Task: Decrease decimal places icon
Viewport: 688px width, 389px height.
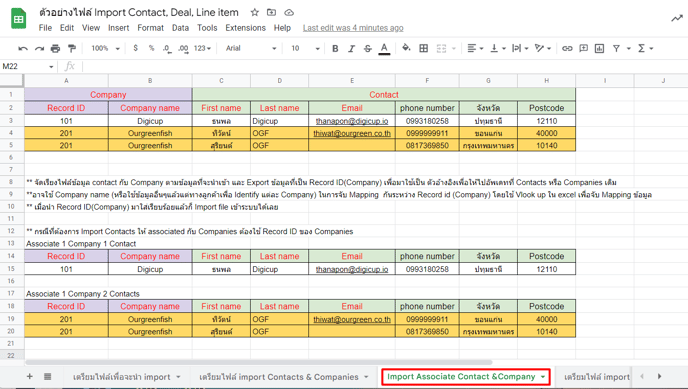Action: pyautogui.click(x=167, y=48)
